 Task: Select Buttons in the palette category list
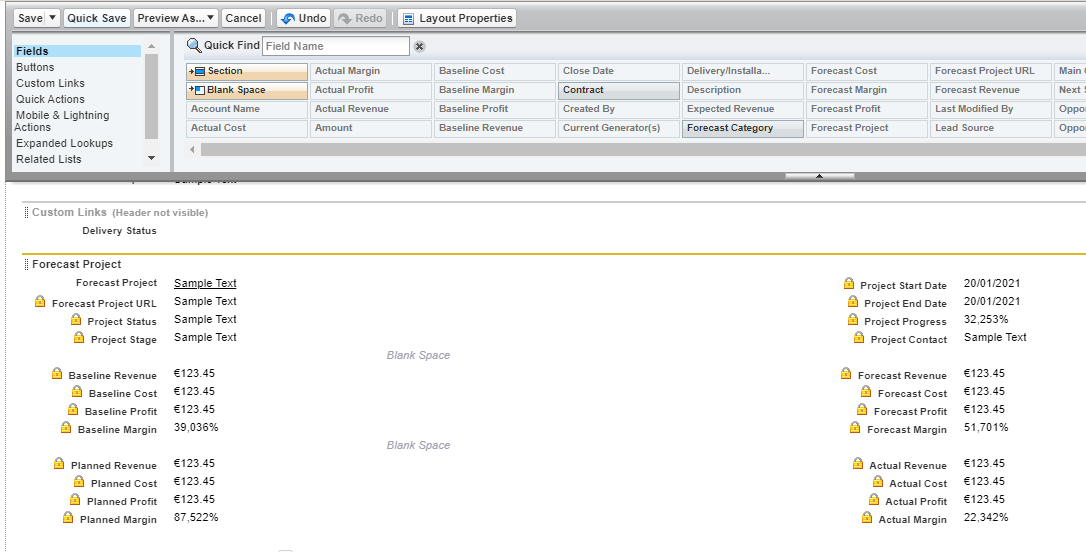tap(35, 67)
